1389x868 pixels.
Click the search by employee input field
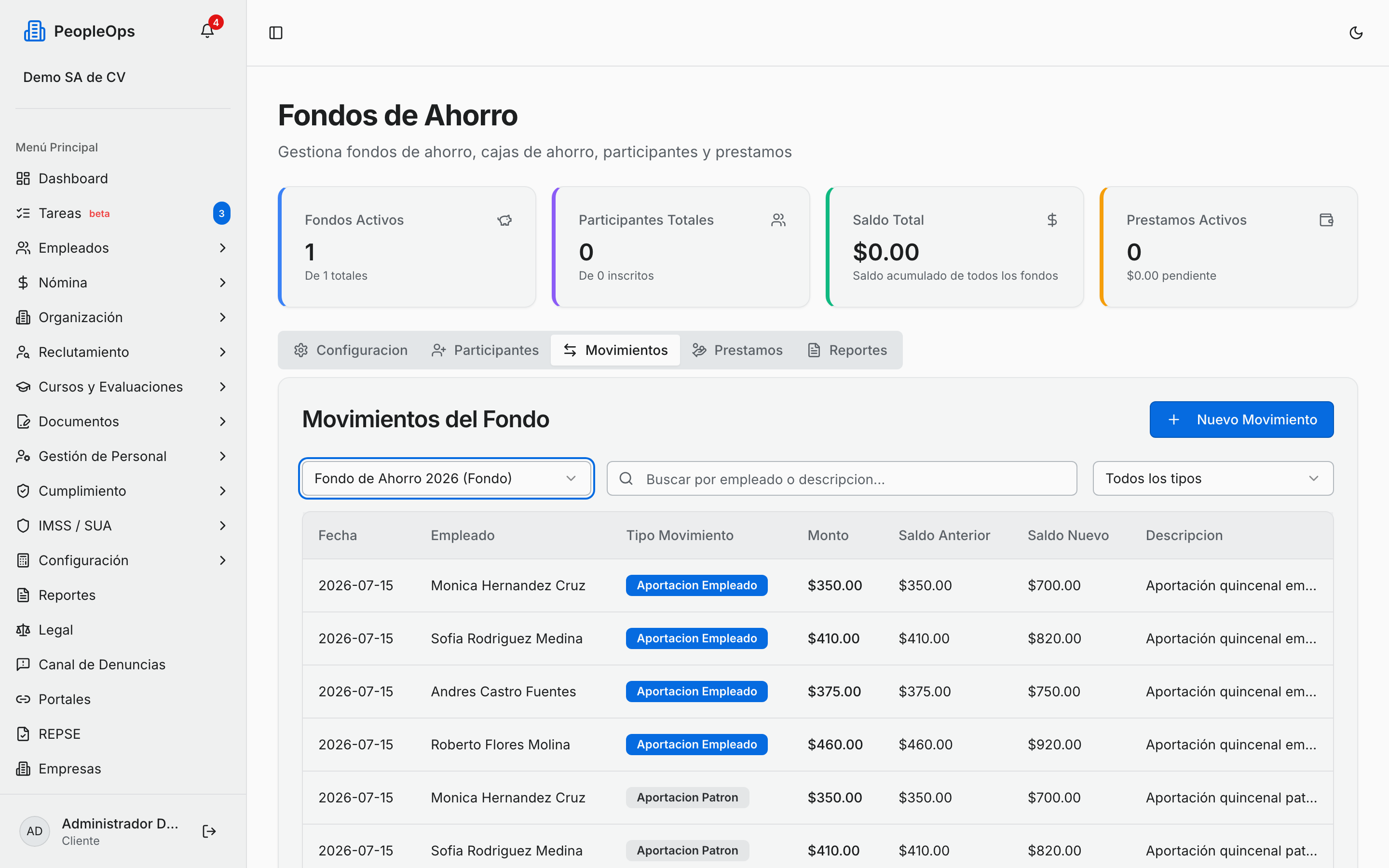tap(842, 478)
